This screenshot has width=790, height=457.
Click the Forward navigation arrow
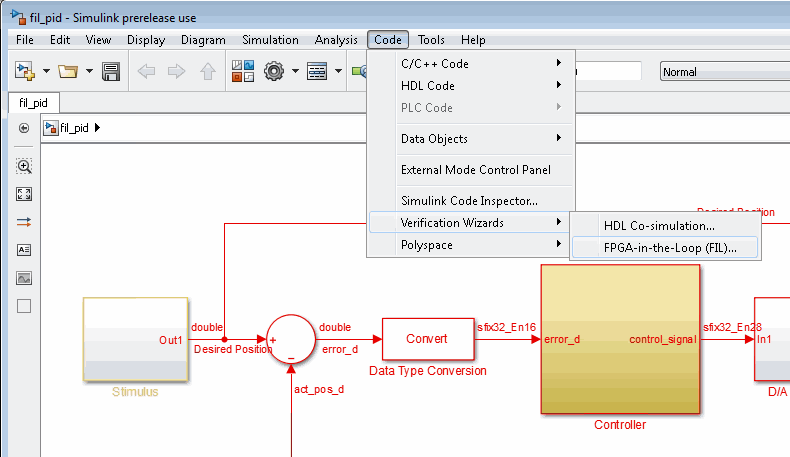coord(176,71)
